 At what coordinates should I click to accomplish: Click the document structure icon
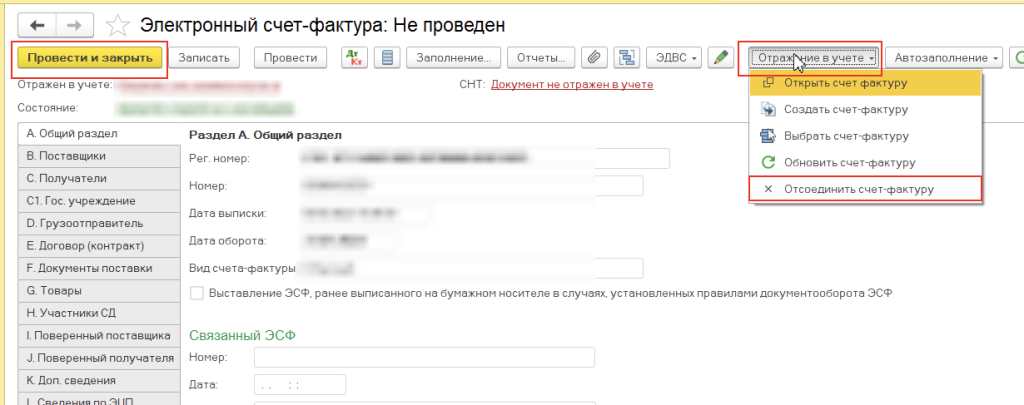coord(627,58)
